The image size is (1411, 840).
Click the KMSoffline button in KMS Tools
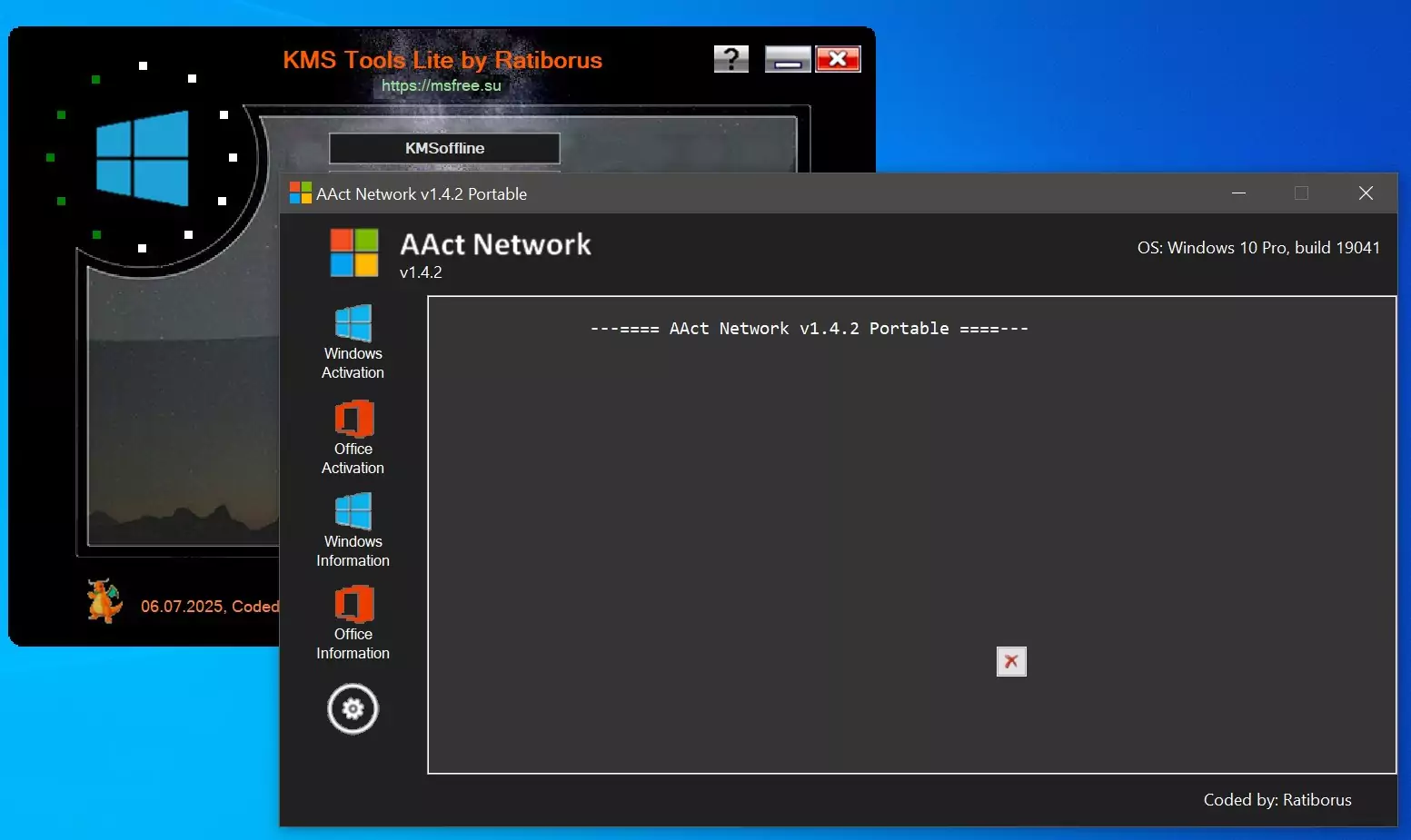pos(444,148)
